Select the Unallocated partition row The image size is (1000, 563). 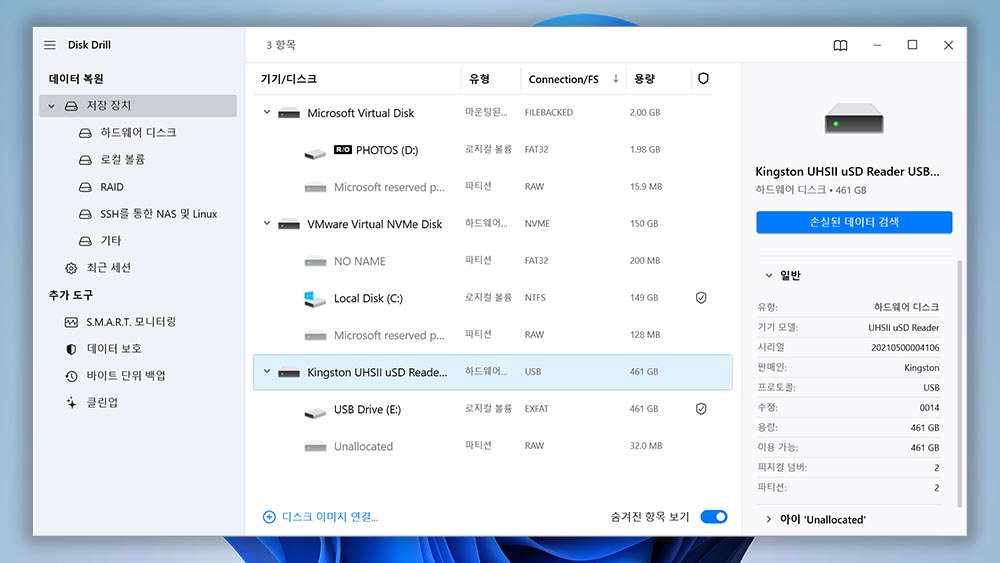[x=492, y=446]
